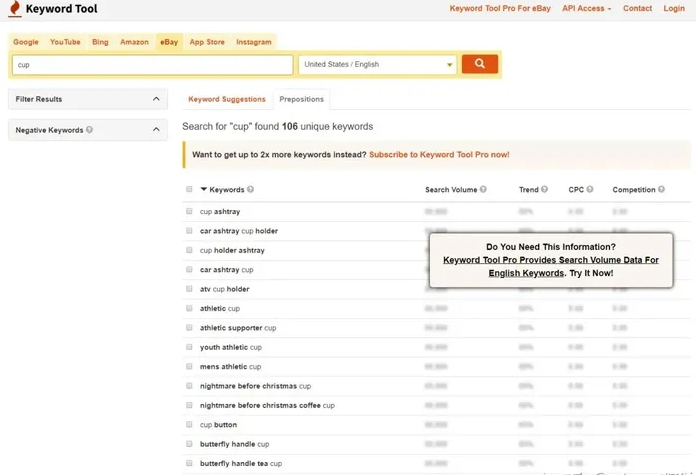696x475 pixels.
Task: Select the eBay tab
Action: coord(169,42)
